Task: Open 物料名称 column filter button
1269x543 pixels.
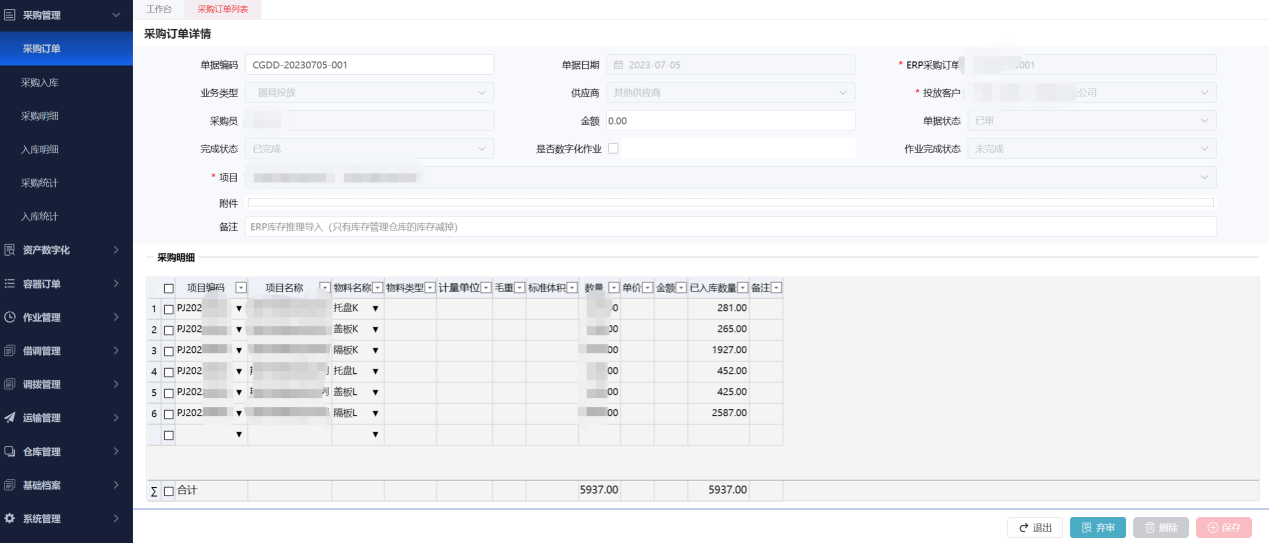Action: click(378, 288)
